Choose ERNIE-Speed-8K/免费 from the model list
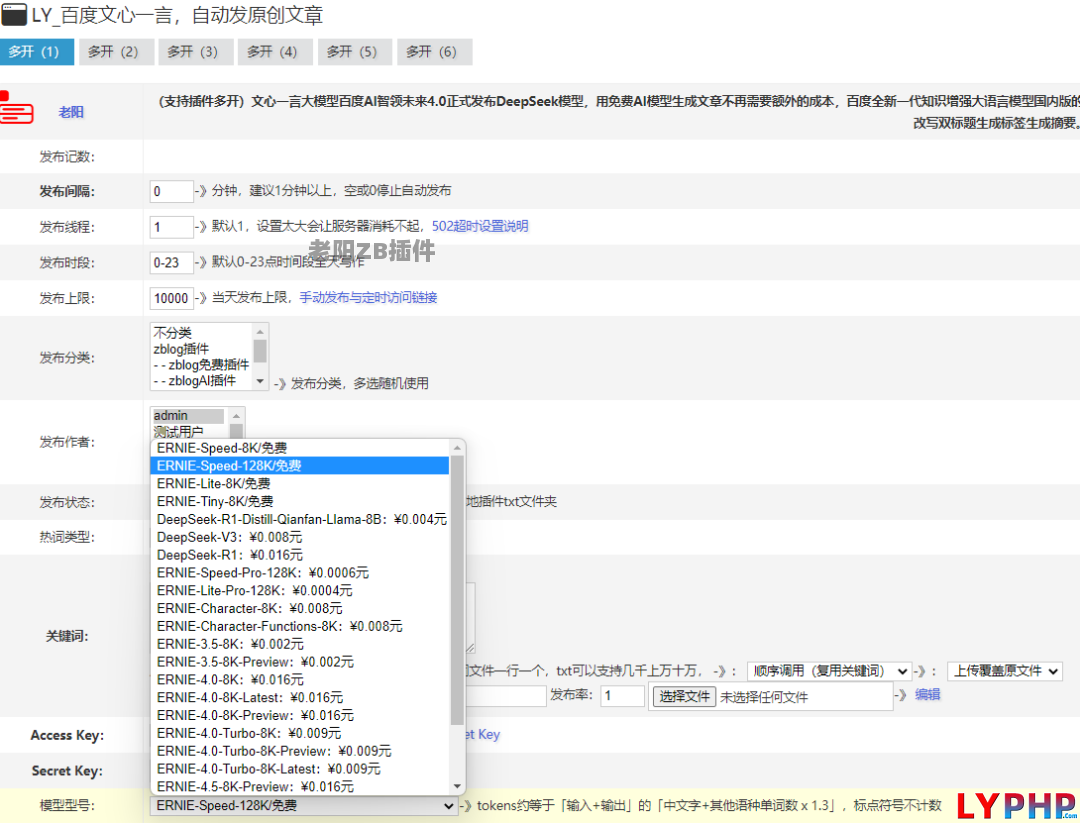 (300, 448)
